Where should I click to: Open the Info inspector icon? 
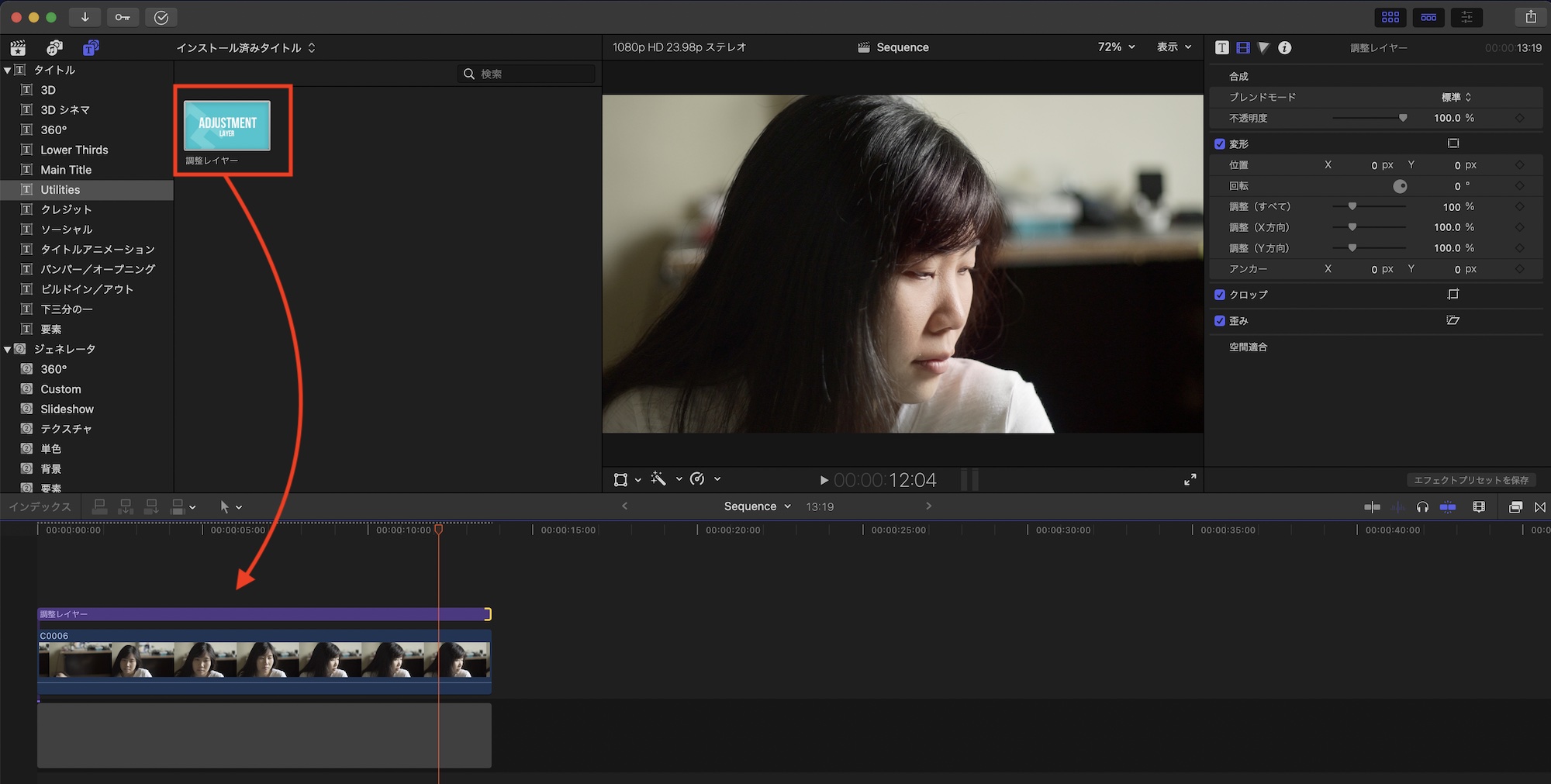(1285, 48)
